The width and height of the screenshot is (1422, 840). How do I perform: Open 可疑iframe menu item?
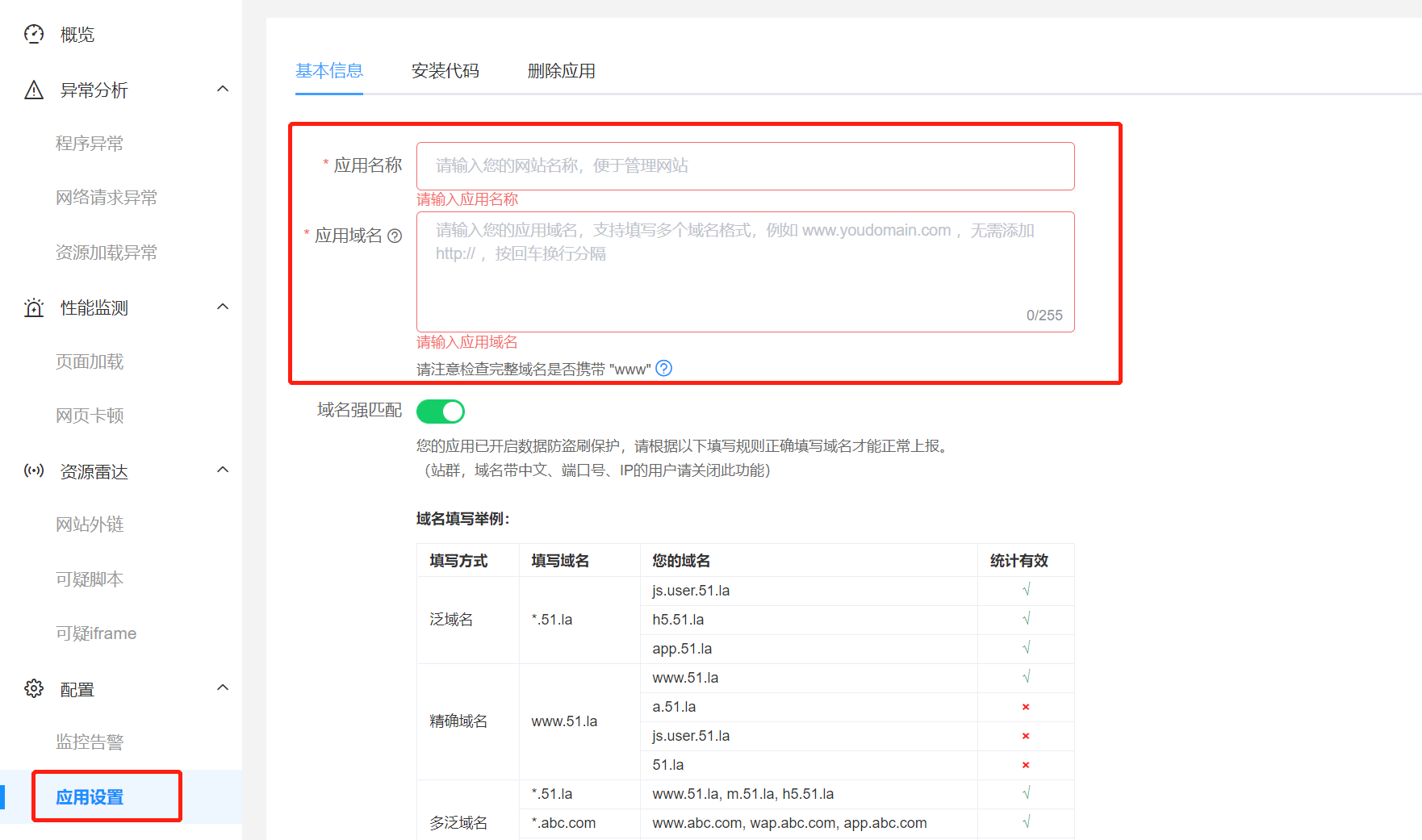(x=96, y=633)
